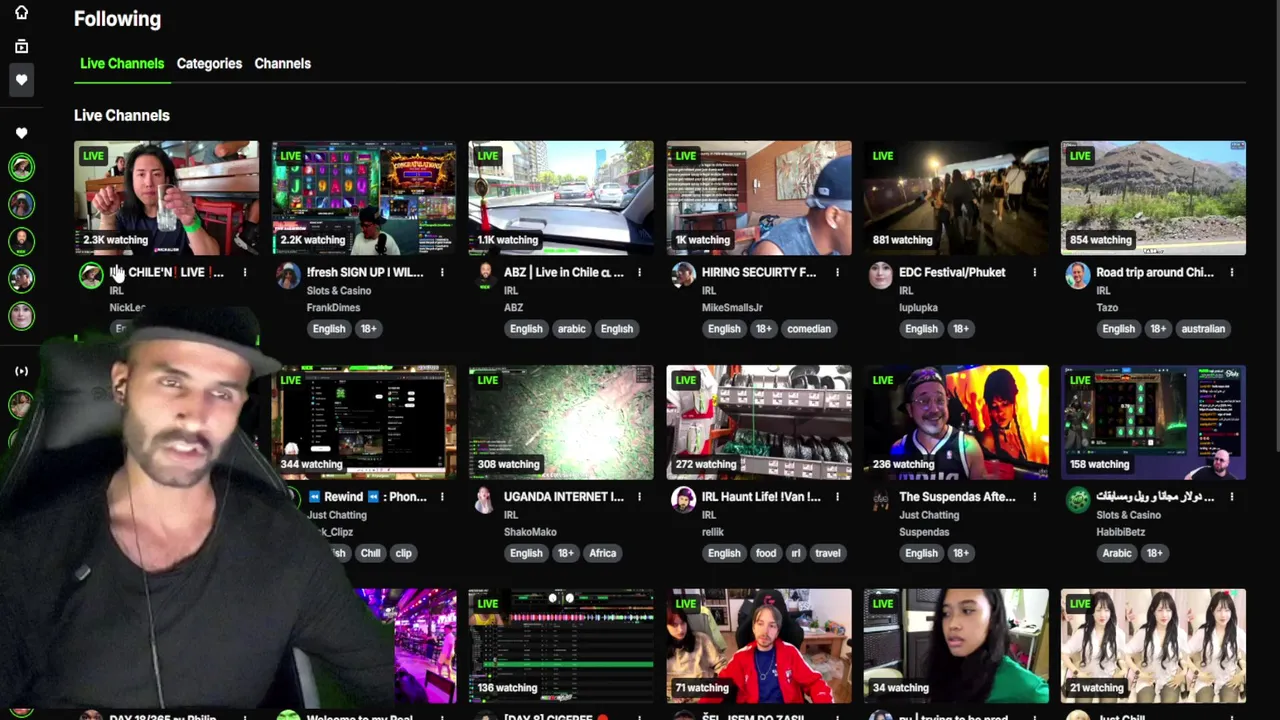Switch to the Categories tab

click(x=209, y=63)
